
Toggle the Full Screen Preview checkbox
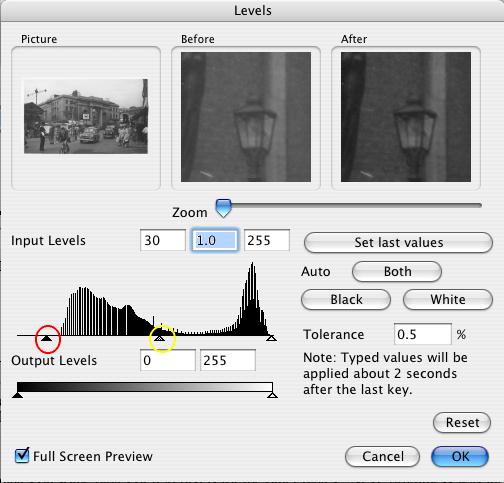(x=22, y=455)
